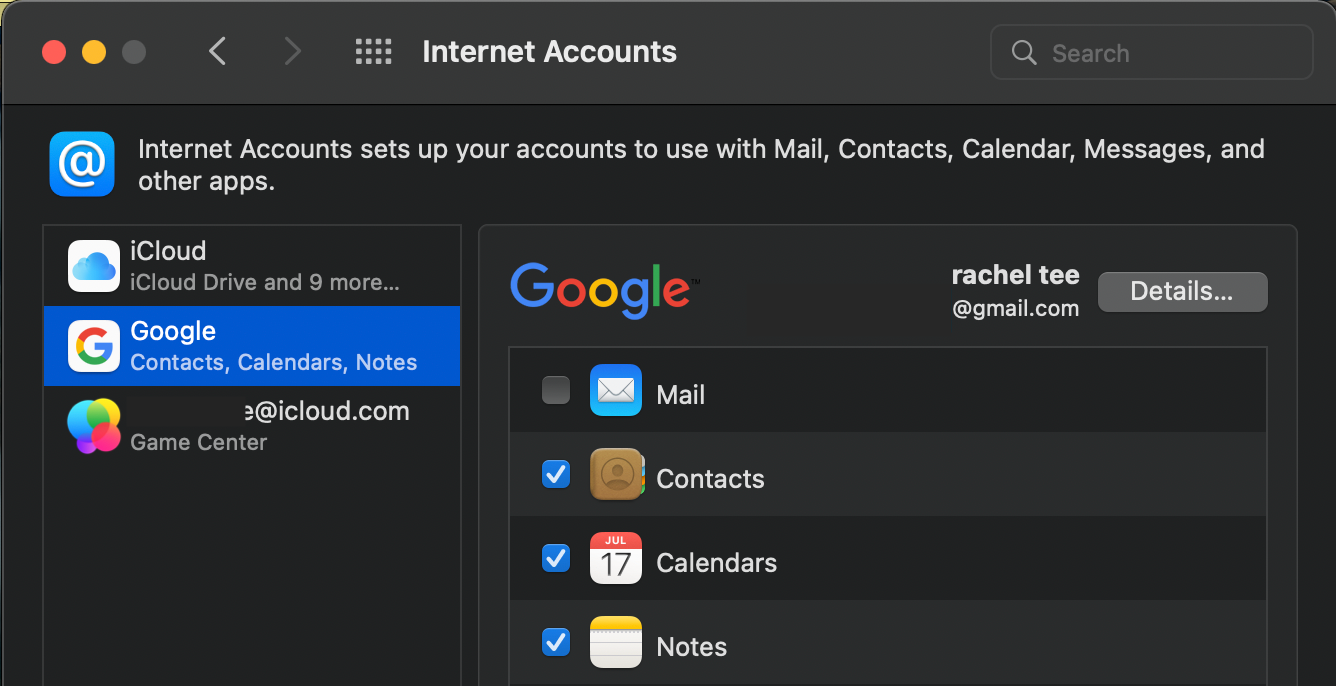This screenshot has width=1336, height=686.
Task: Click the Calendars July 17 icon
Action: [x=616, y=558]
